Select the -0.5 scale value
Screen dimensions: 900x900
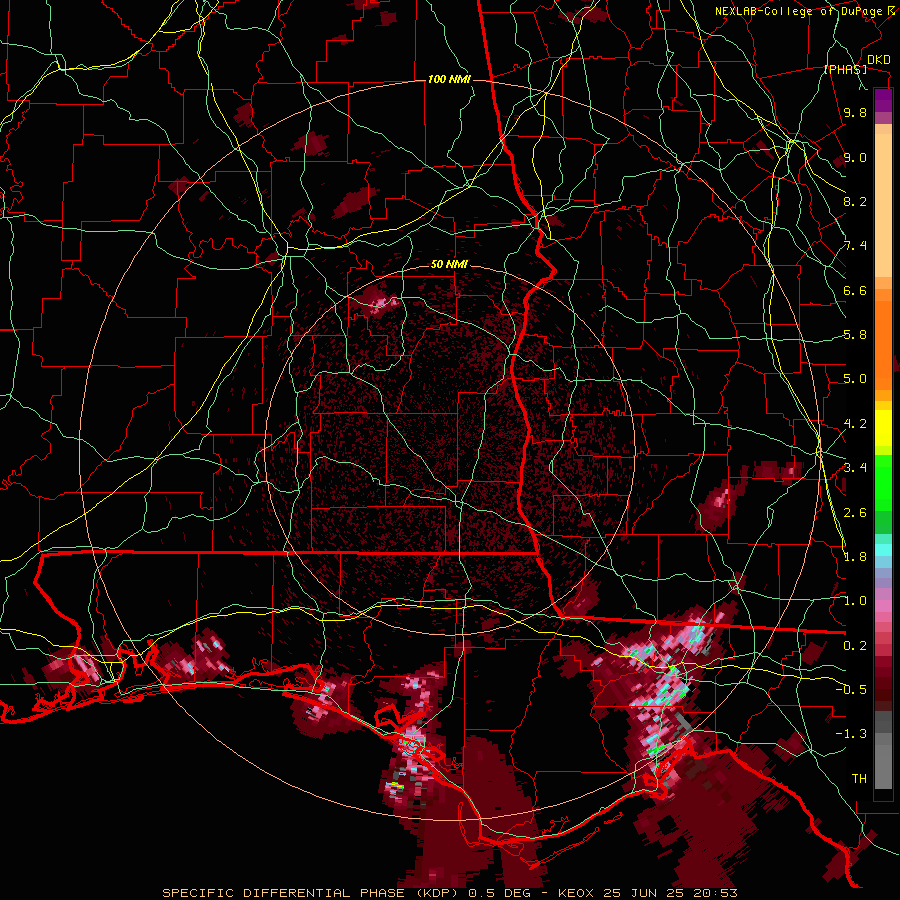coord(851,690)
